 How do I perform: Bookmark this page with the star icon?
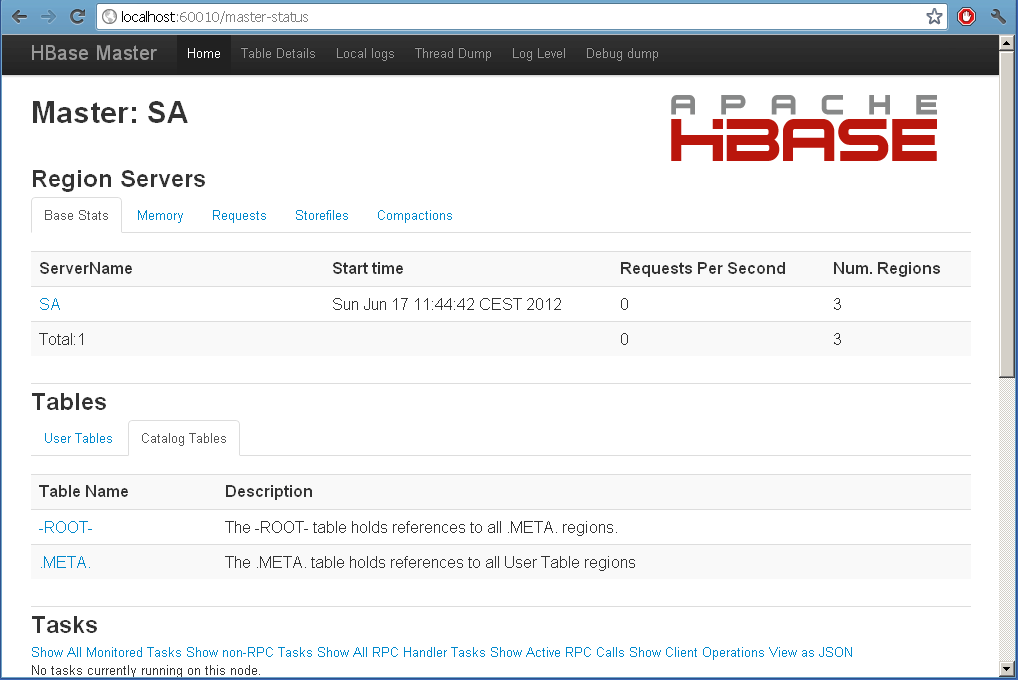pos(933,16)
